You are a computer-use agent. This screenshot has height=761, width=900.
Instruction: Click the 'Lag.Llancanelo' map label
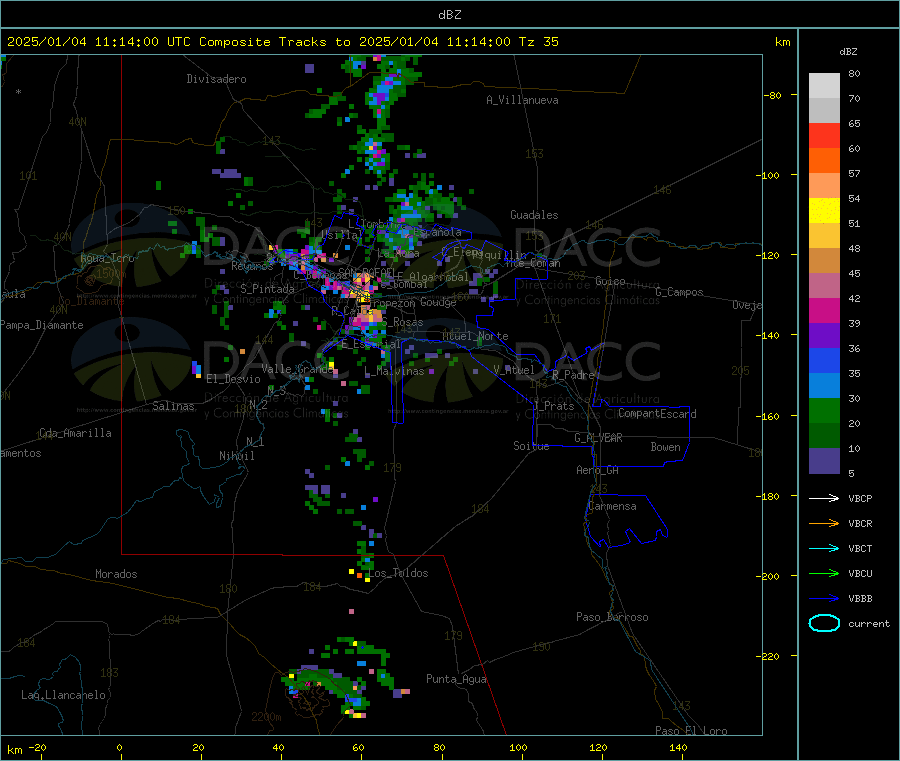63,695
